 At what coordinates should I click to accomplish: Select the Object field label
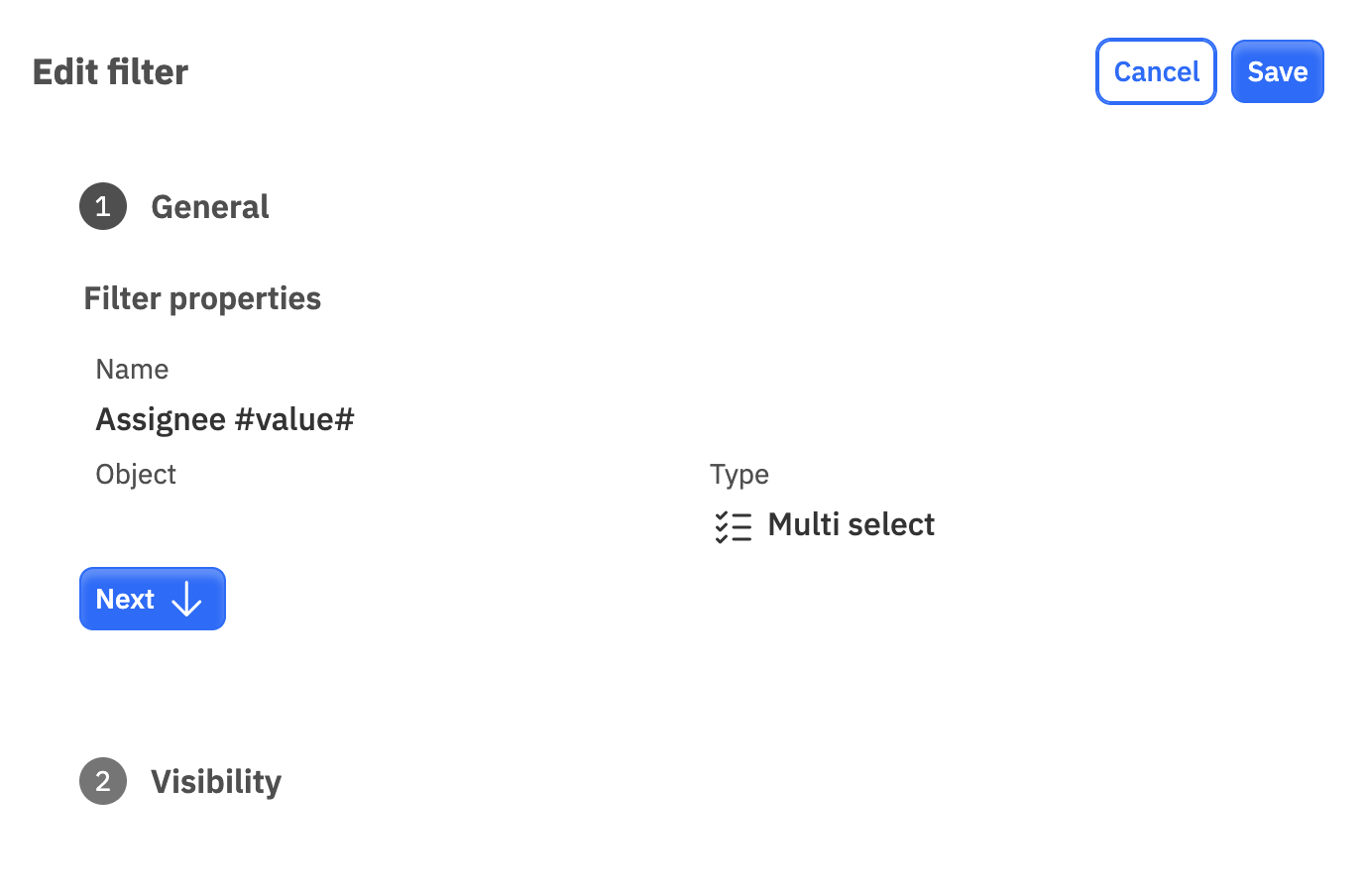point(136,474)
